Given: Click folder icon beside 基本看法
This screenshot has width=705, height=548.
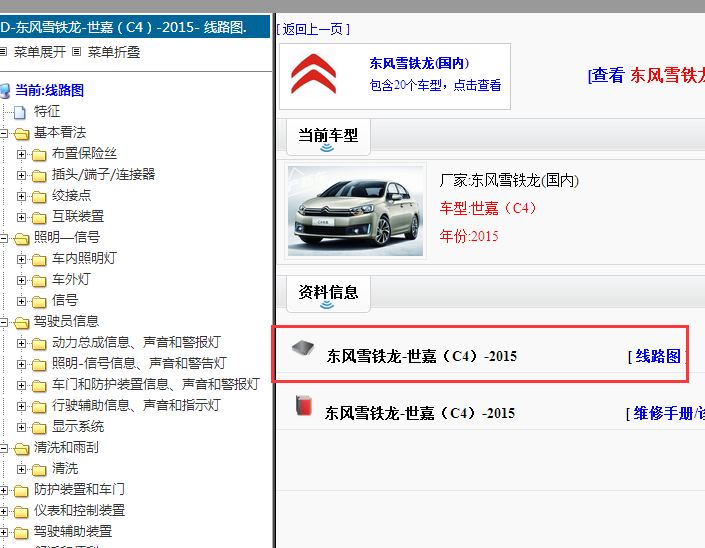Looking at the screenshot, I should (22, 134).
